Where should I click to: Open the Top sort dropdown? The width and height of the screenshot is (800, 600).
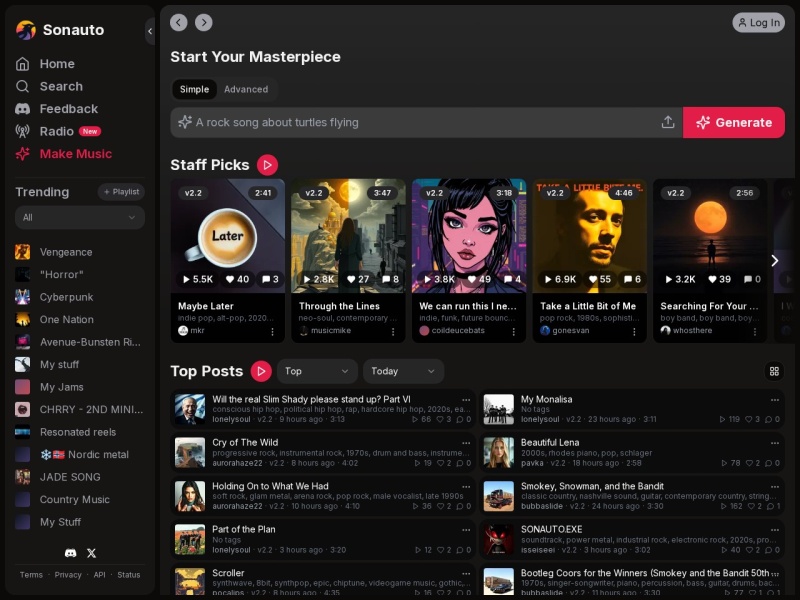point(317,371)
